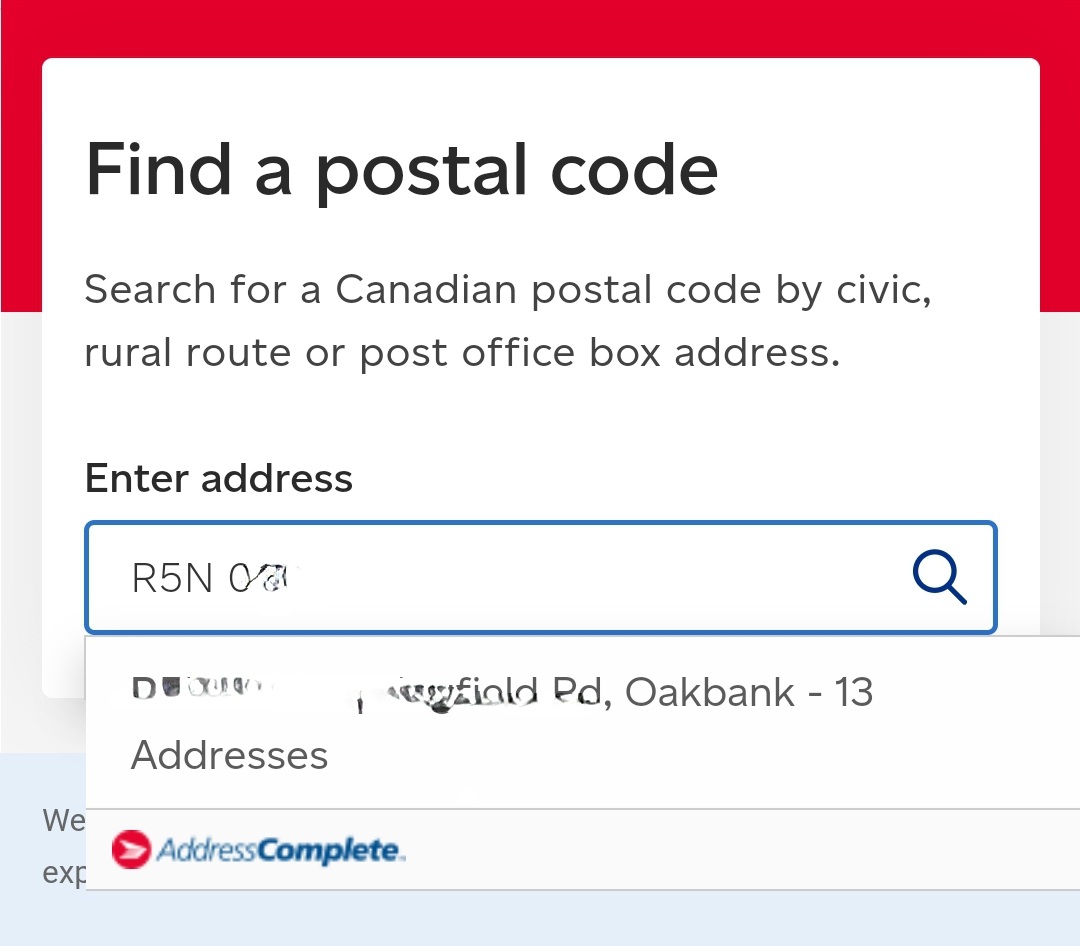This screenshot has width=1080, height=946.
Task: Click the partially hidden "We" text
Action: click(x=63, y=821)
